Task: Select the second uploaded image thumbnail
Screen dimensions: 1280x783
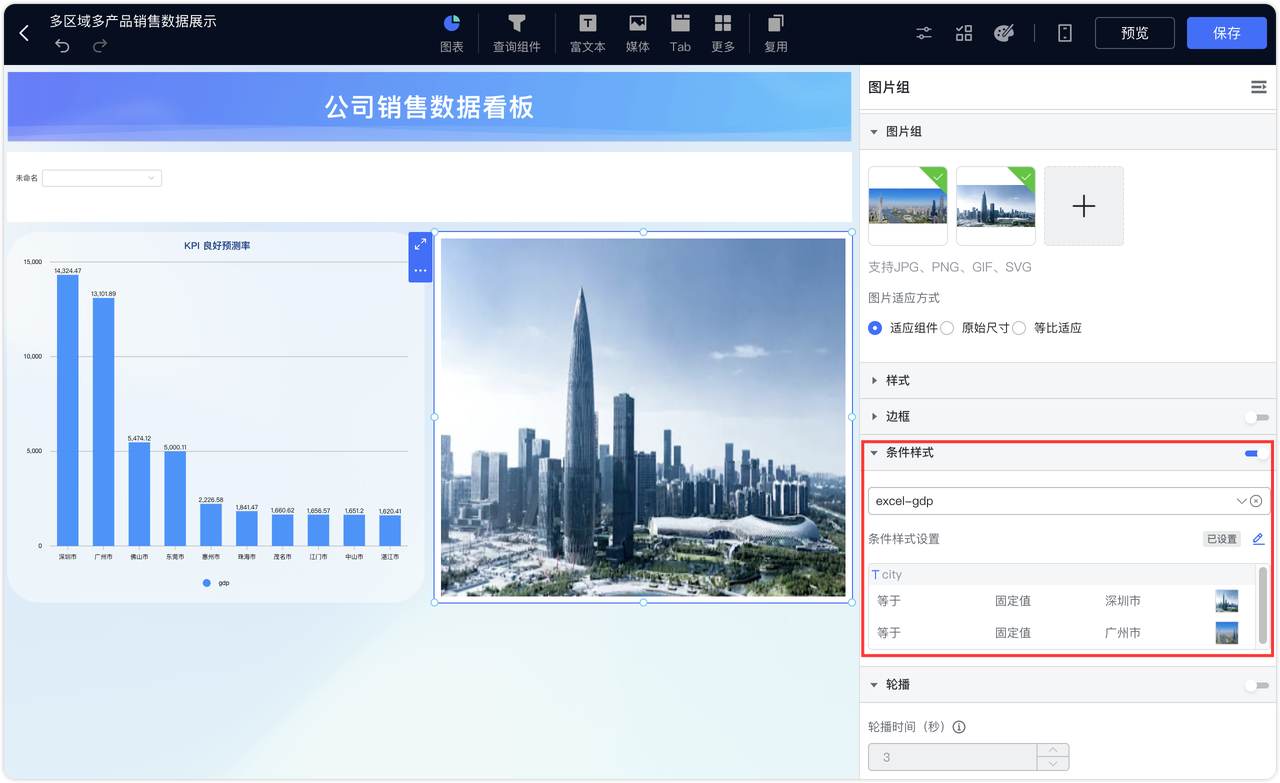Action: point(996,206)
